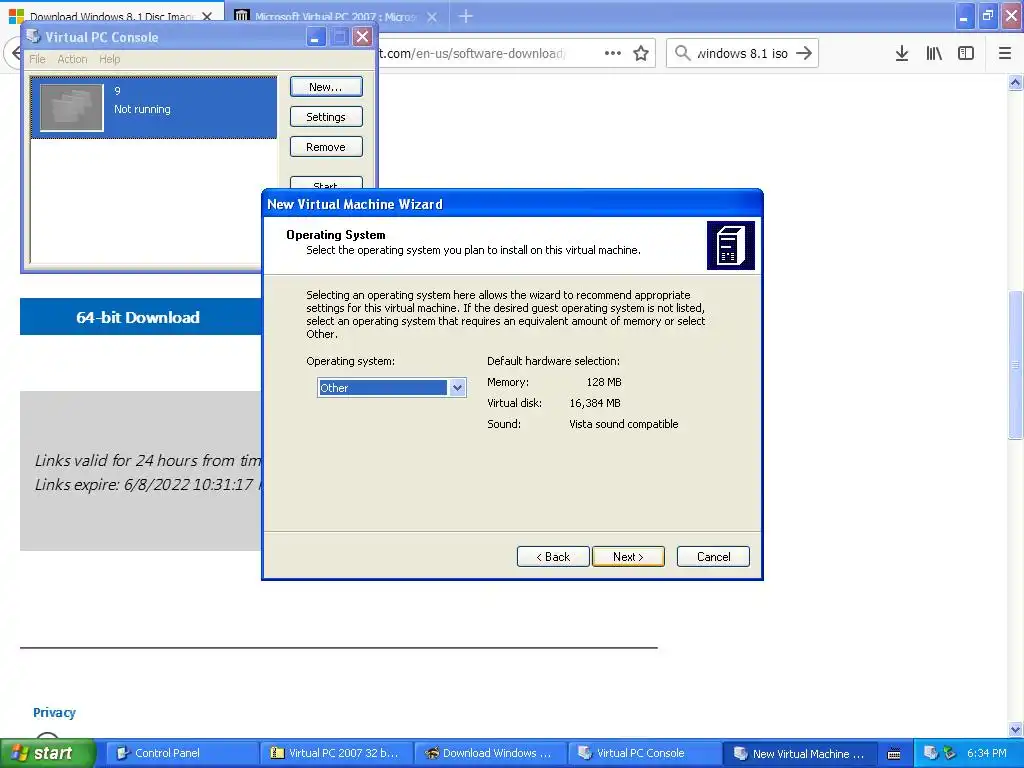Click the keyboard icon in taskbar

point(894,754)
